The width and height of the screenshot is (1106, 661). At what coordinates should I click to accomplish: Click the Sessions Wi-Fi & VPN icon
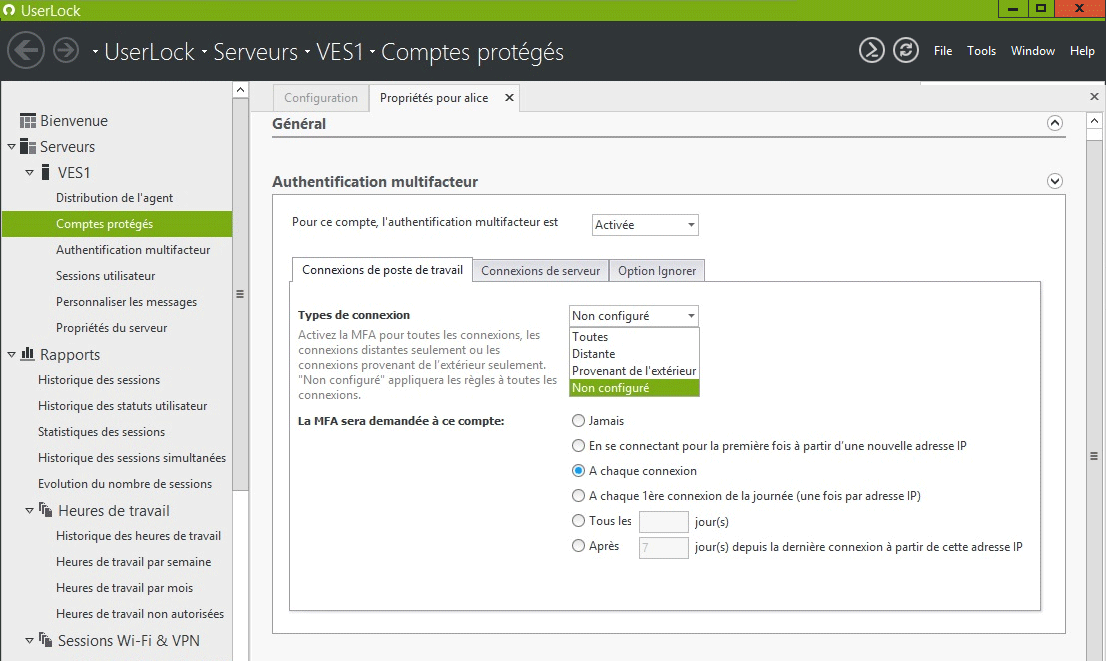(x=46, y=640)
